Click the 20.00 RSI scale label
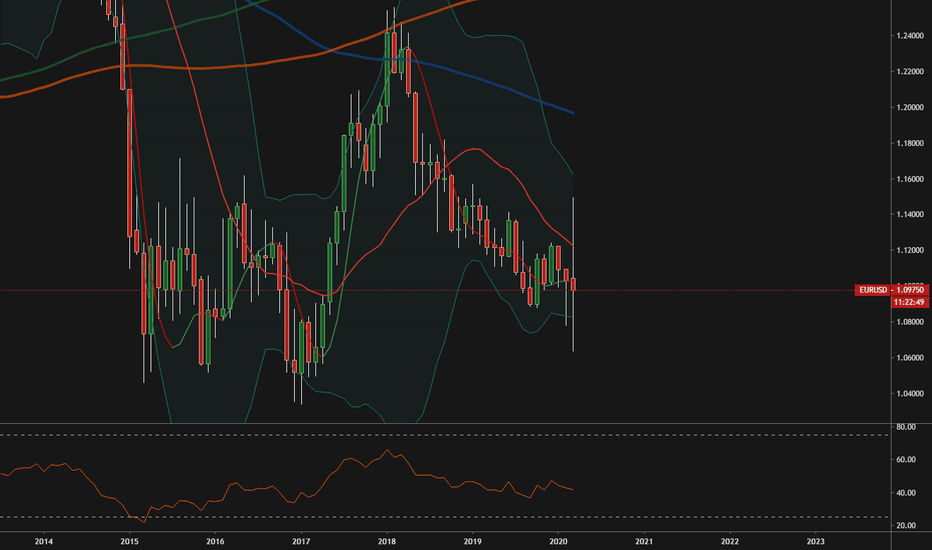Viewport: 932px width, 550px height. [906, 525]
